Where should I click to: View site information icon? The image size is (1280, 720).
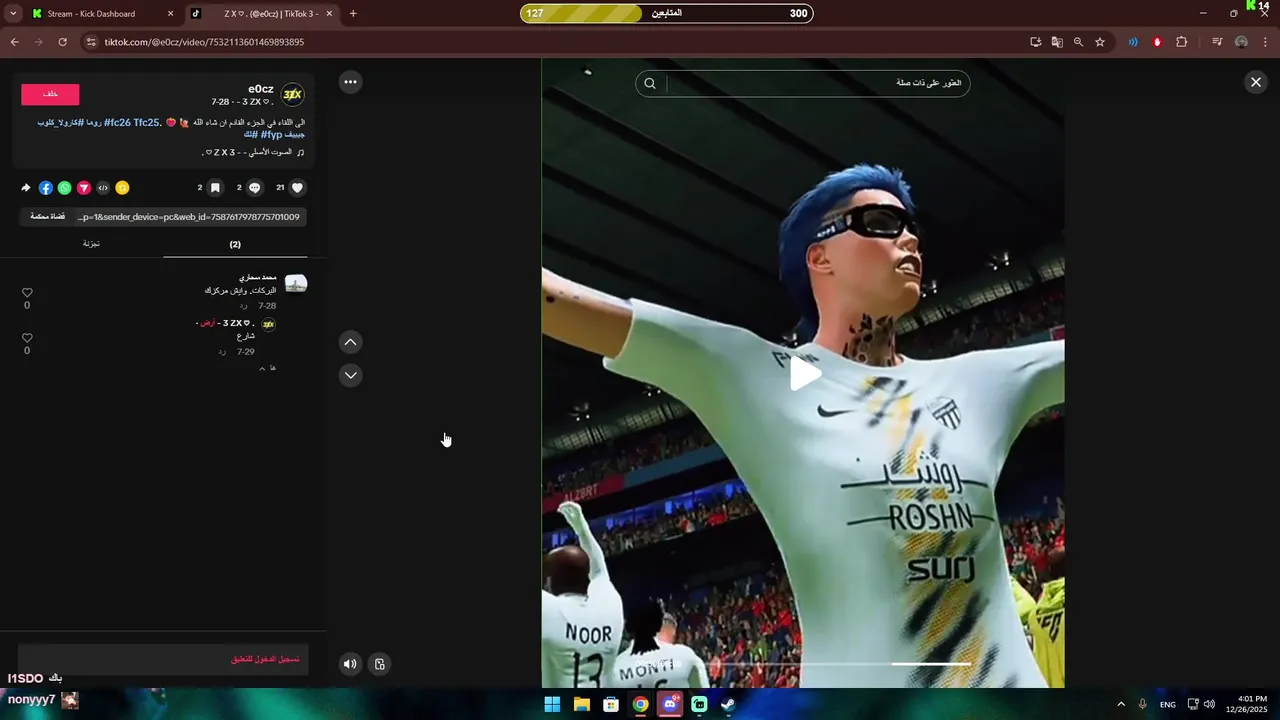coord(91,42)
